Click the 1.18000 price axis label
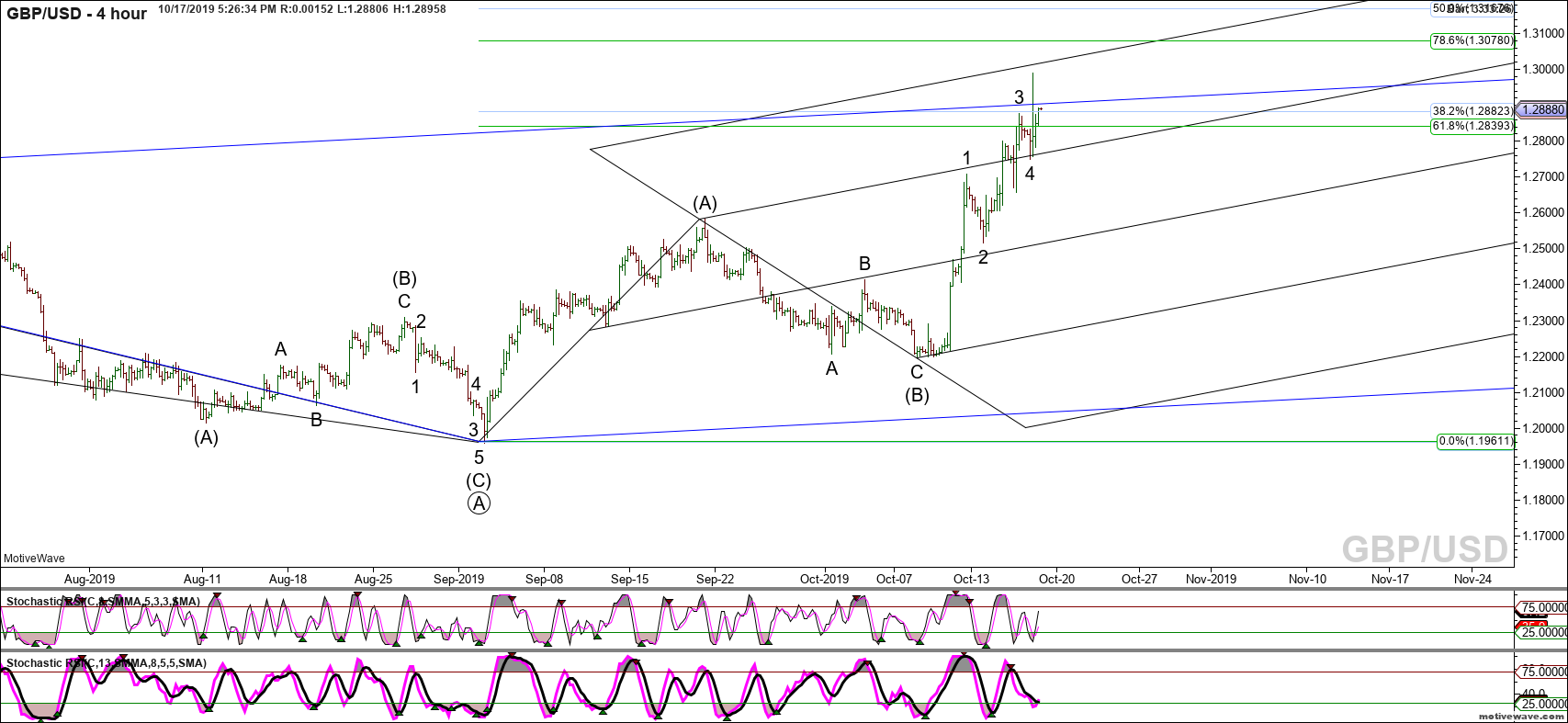1568x723 pixels. point(1544,500)
